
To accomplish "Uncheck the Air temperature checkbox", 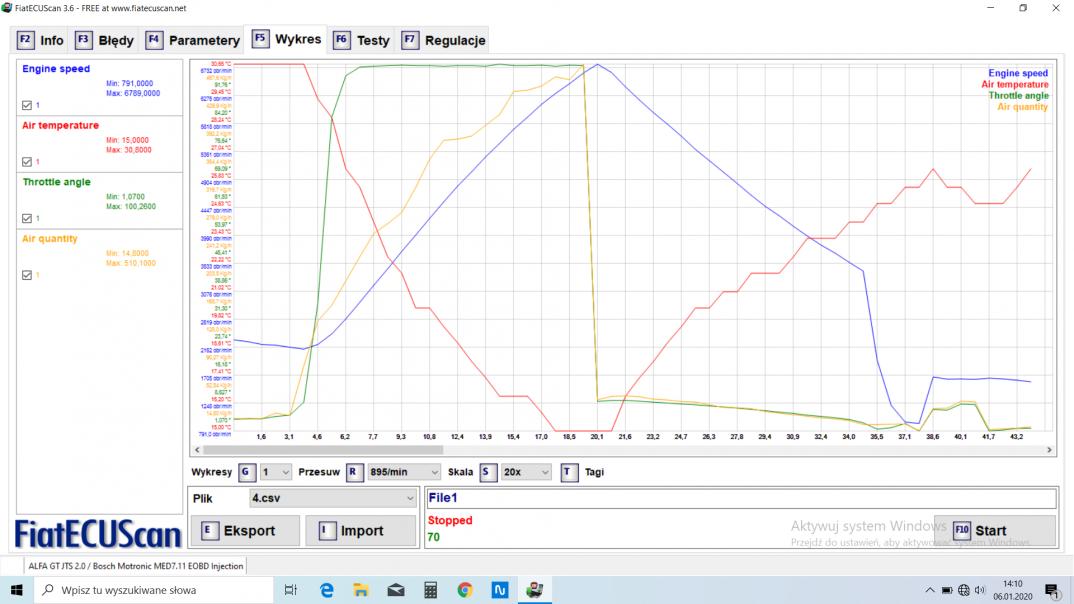I will click(x=27, y=161).
